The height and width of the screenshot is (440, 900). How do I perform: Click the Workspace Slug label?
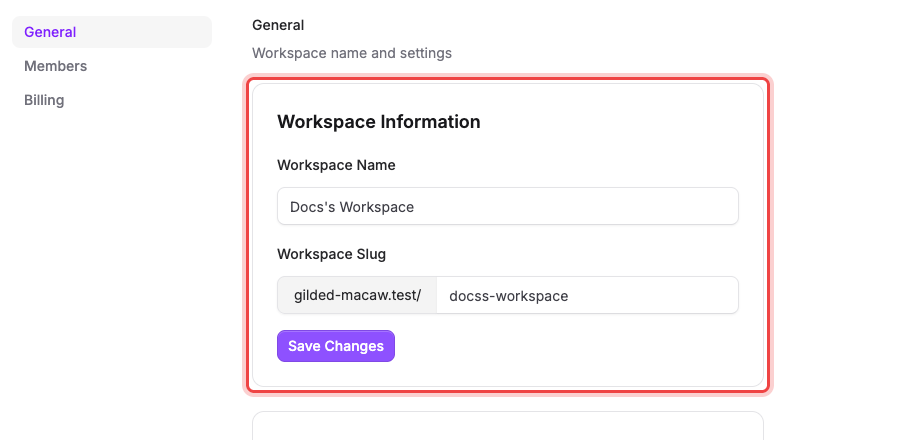tap(331, 254)
